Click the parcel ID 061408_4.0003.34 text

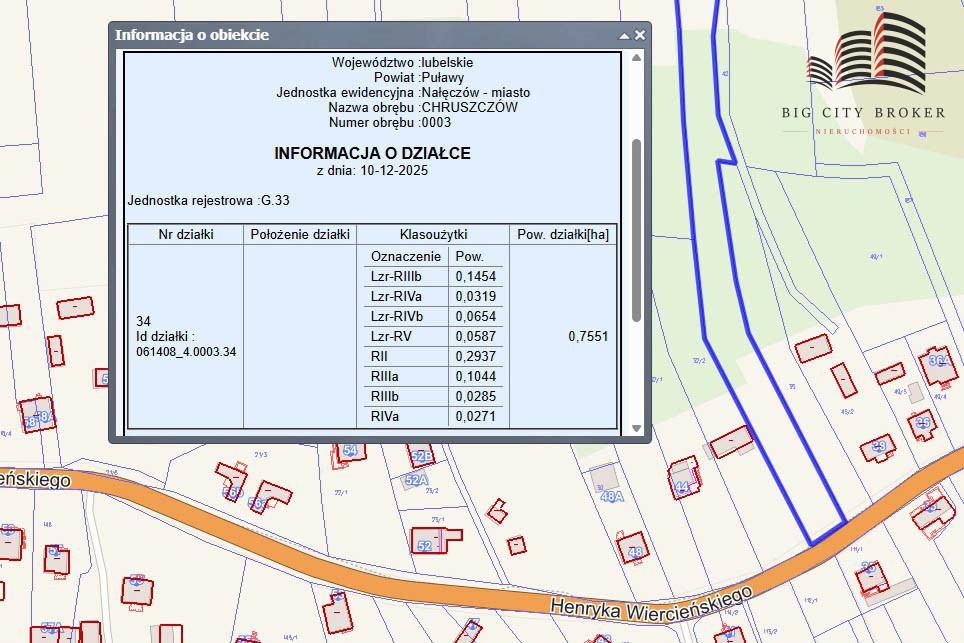[186, 351]
